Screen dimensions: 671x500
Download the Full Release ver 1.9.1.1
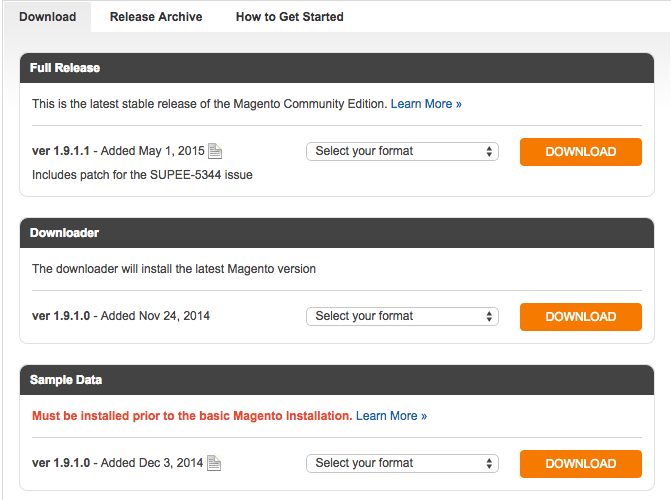tap(581, 152)
